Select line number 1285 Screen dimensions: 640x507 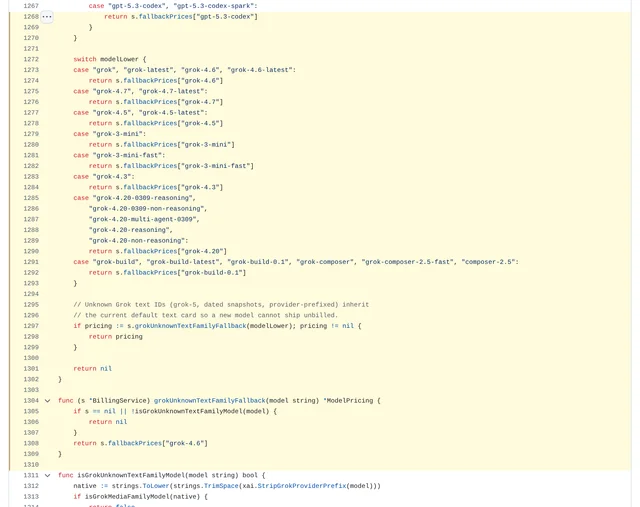tap(31, 198)
